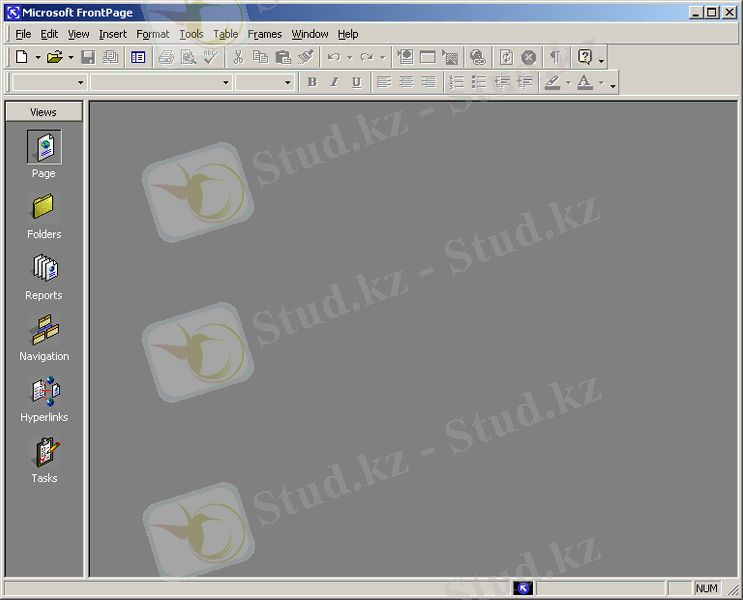743x600 pixels.
Task: Open the Tasks view
Action: click(43, 453)
